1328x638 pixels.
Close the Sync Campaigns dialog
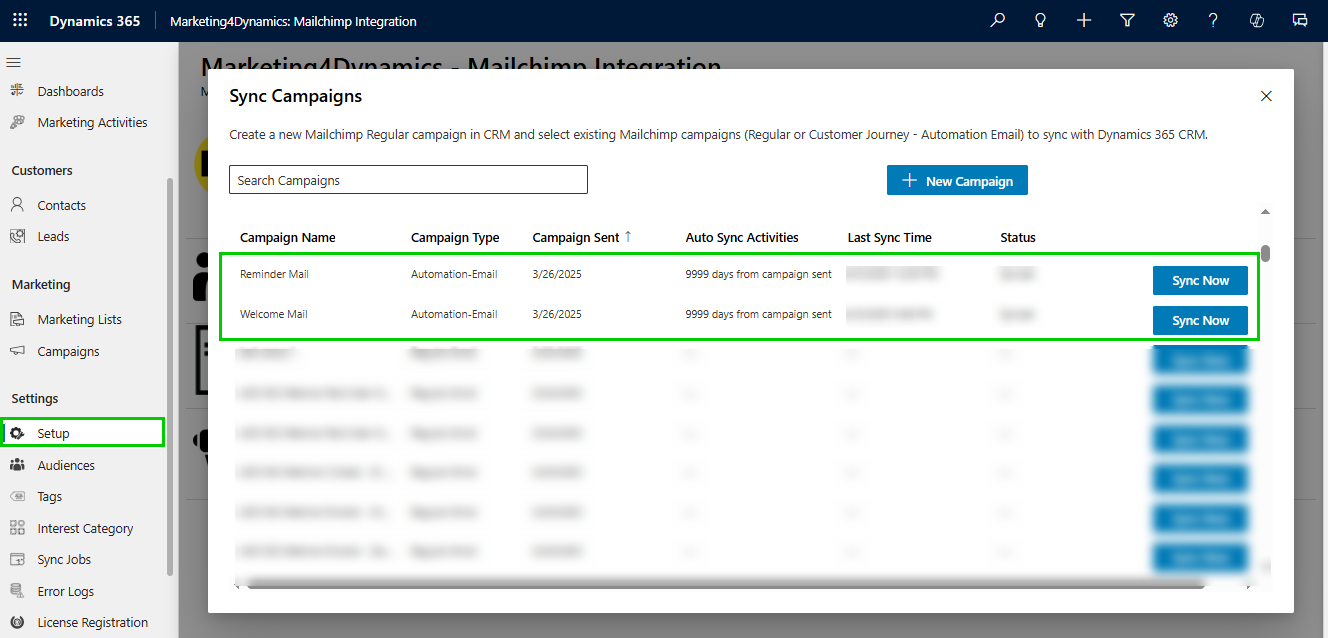tap(1266, 96)
